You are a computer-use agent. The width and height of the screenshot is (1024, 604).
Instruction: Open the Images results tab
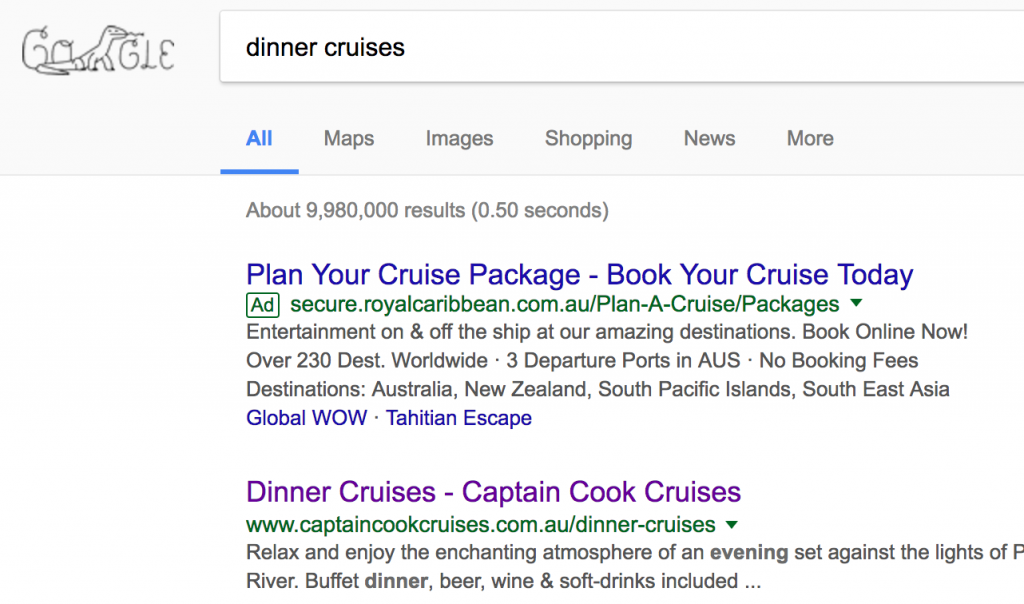[459, 139]
